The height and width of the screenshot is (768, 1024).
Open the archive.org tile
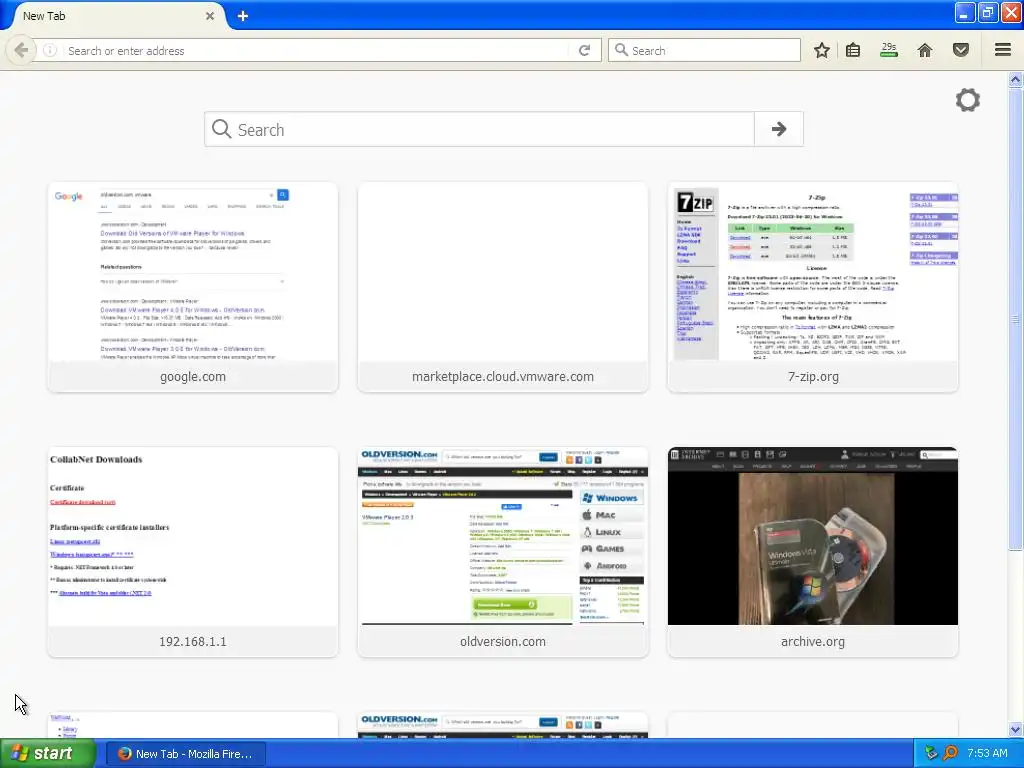point(813,552)
